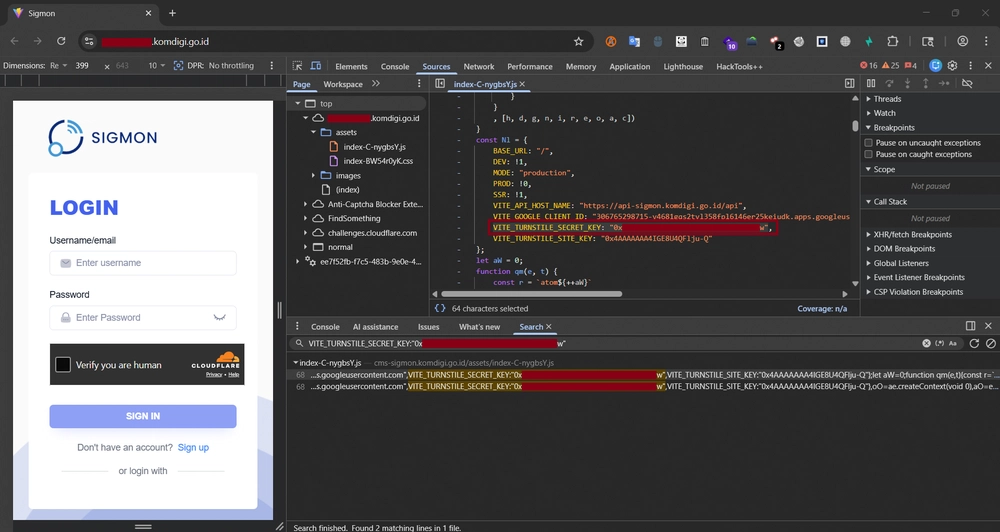
Task: Show more navigator tabs chevron
Action: coord(376,84)
